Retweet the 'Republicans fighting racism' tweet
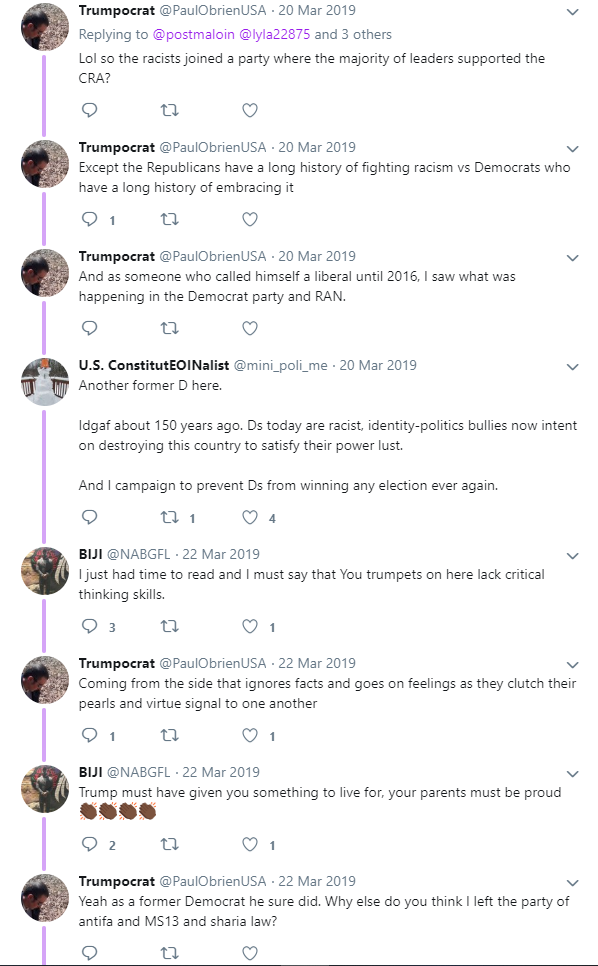 click(x=169, y=219)
